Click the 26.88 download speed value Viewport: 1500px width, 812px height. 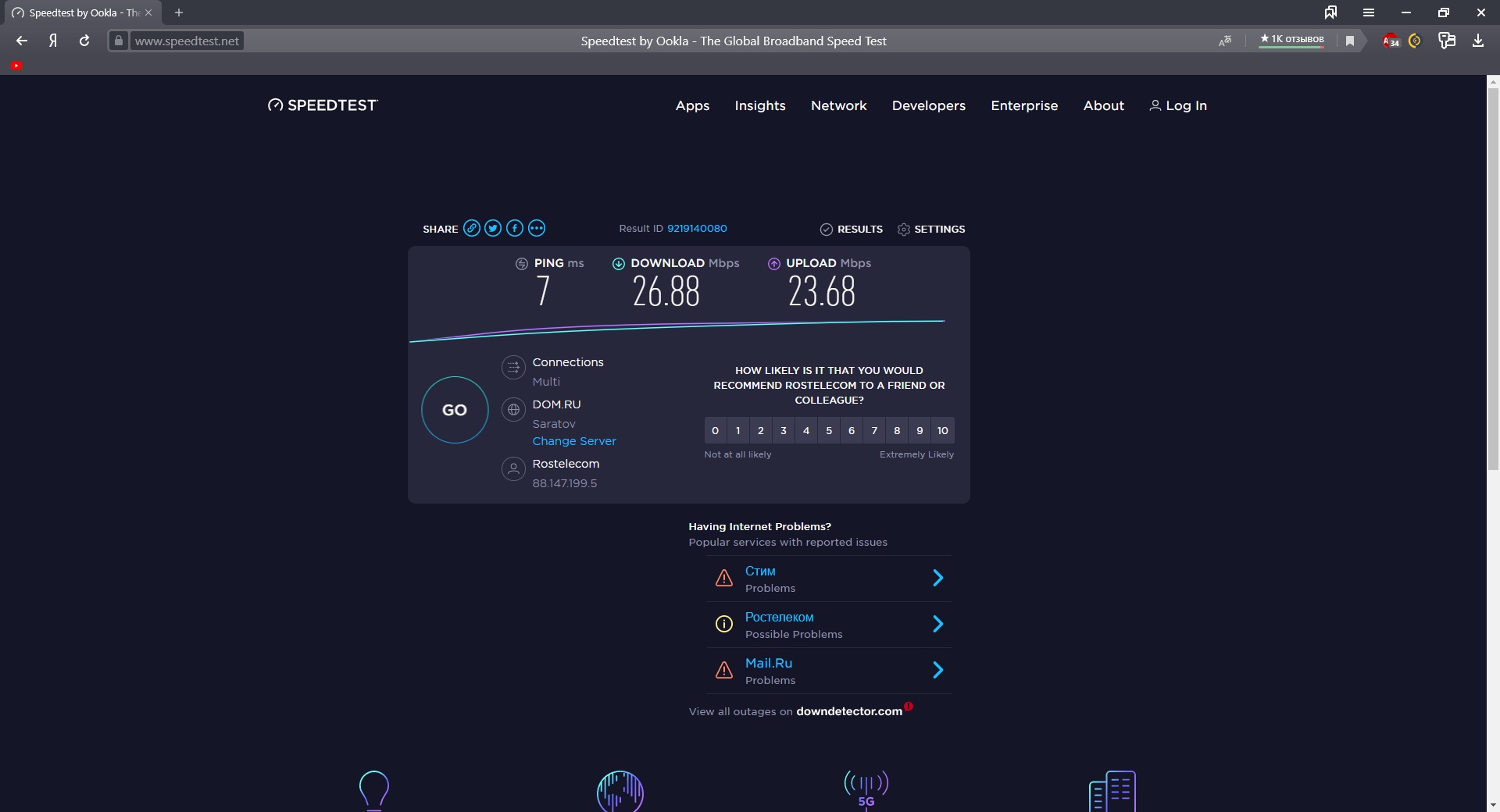pos(666,292)
